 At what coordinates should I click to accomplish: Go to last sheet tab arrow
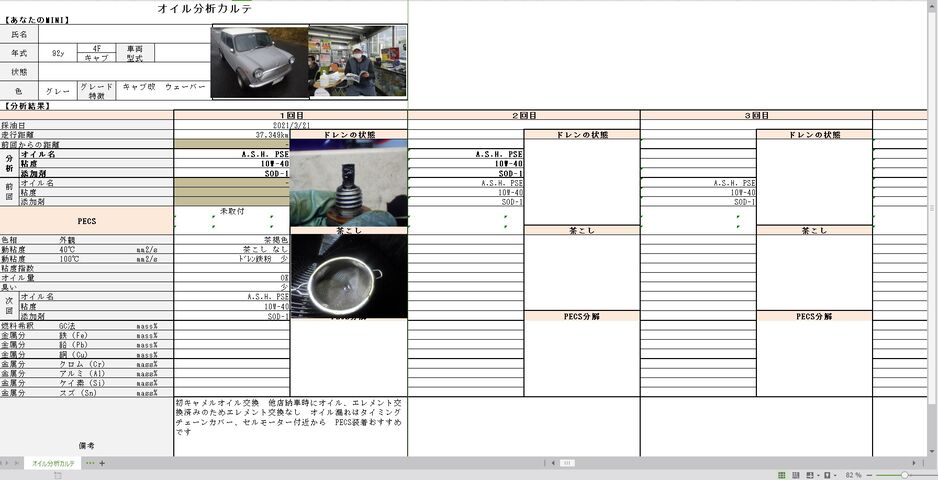(x=19, y=463)
